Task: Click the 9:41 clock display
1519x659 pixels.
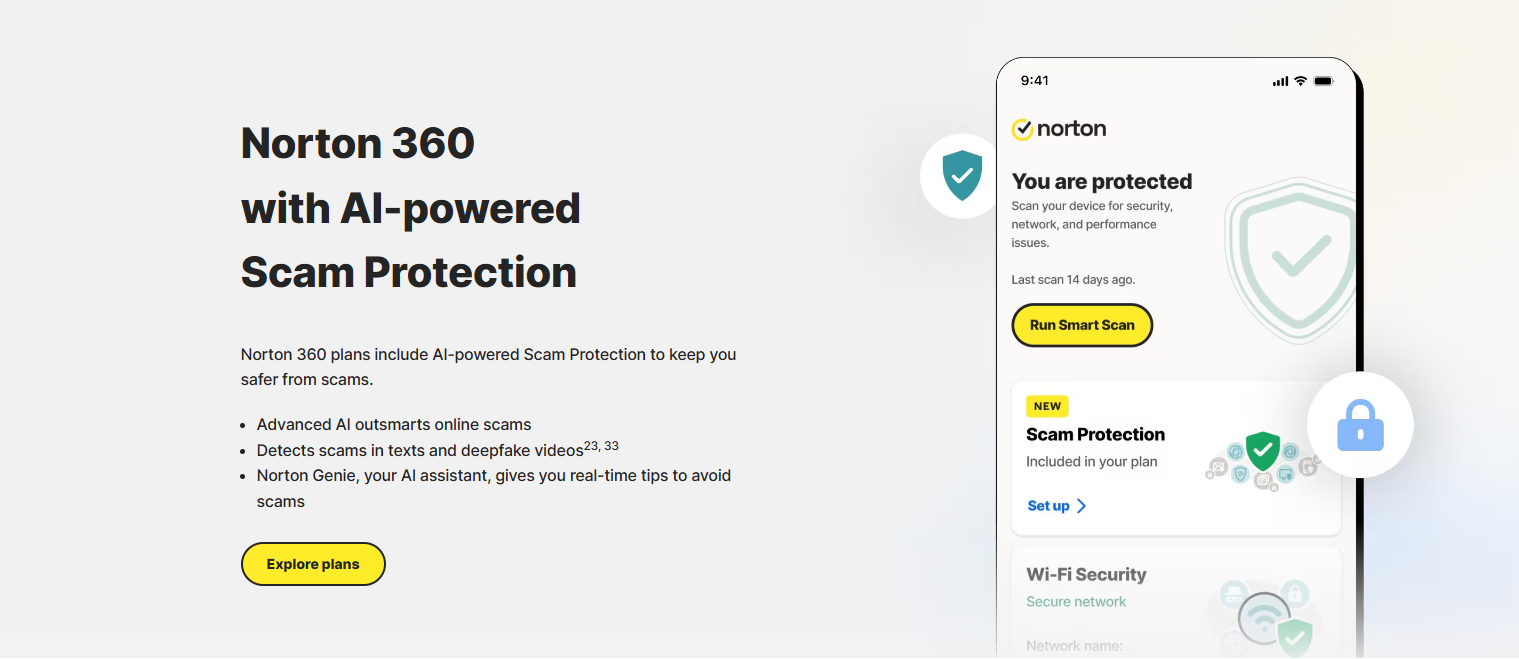Action: click(x=1035, y=80)
